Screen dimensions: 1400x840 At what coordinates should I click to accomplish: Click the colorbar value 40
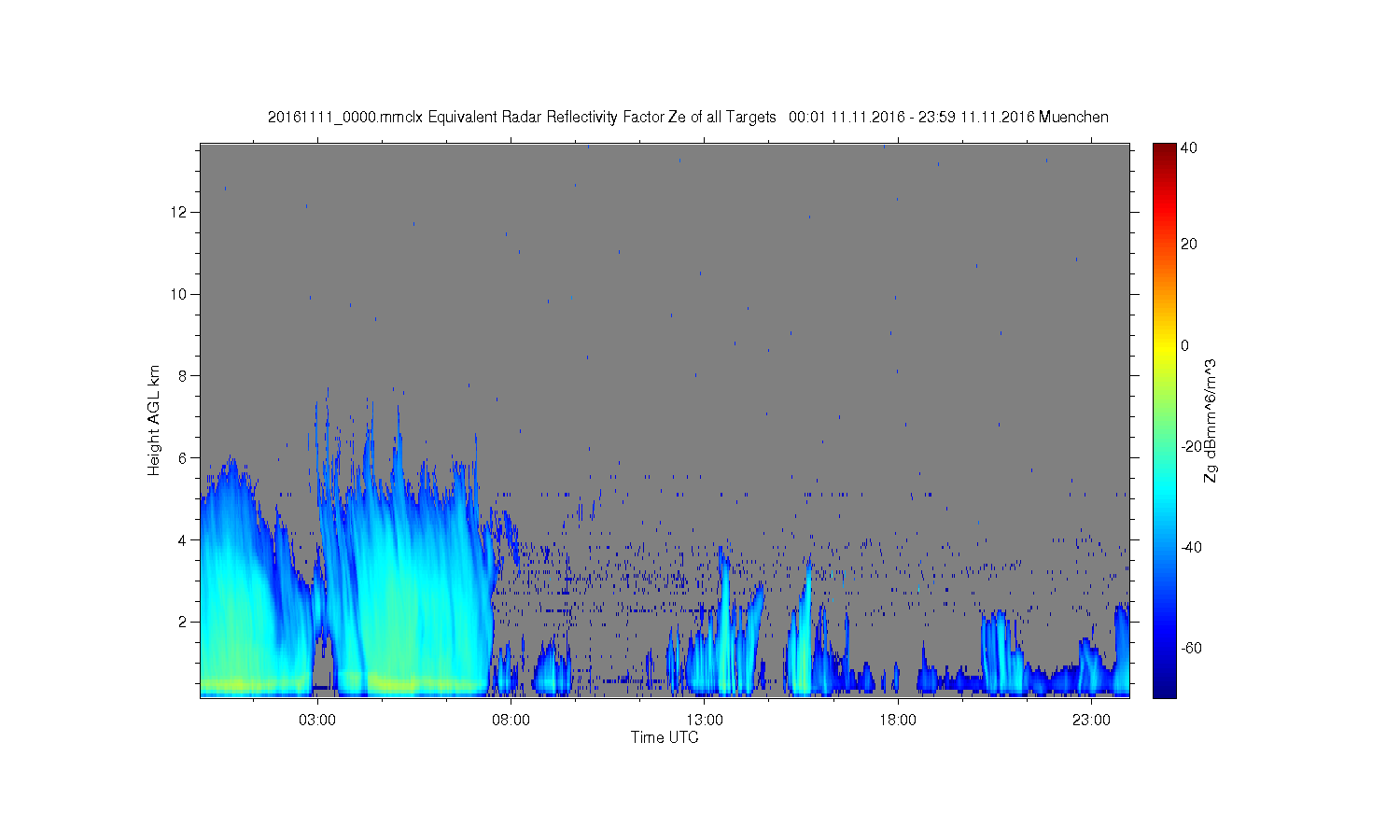click(1189, 147)
